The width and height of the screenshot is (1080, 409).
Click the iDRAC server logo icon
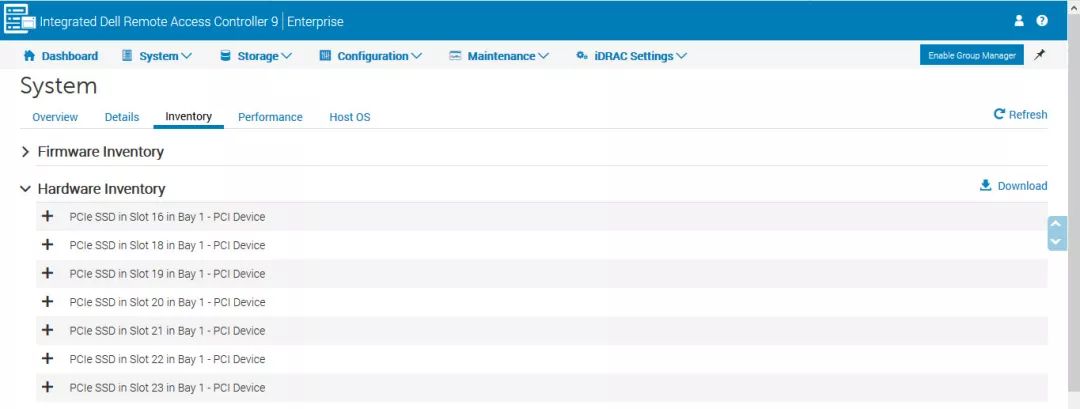click(x=19, y=19)
